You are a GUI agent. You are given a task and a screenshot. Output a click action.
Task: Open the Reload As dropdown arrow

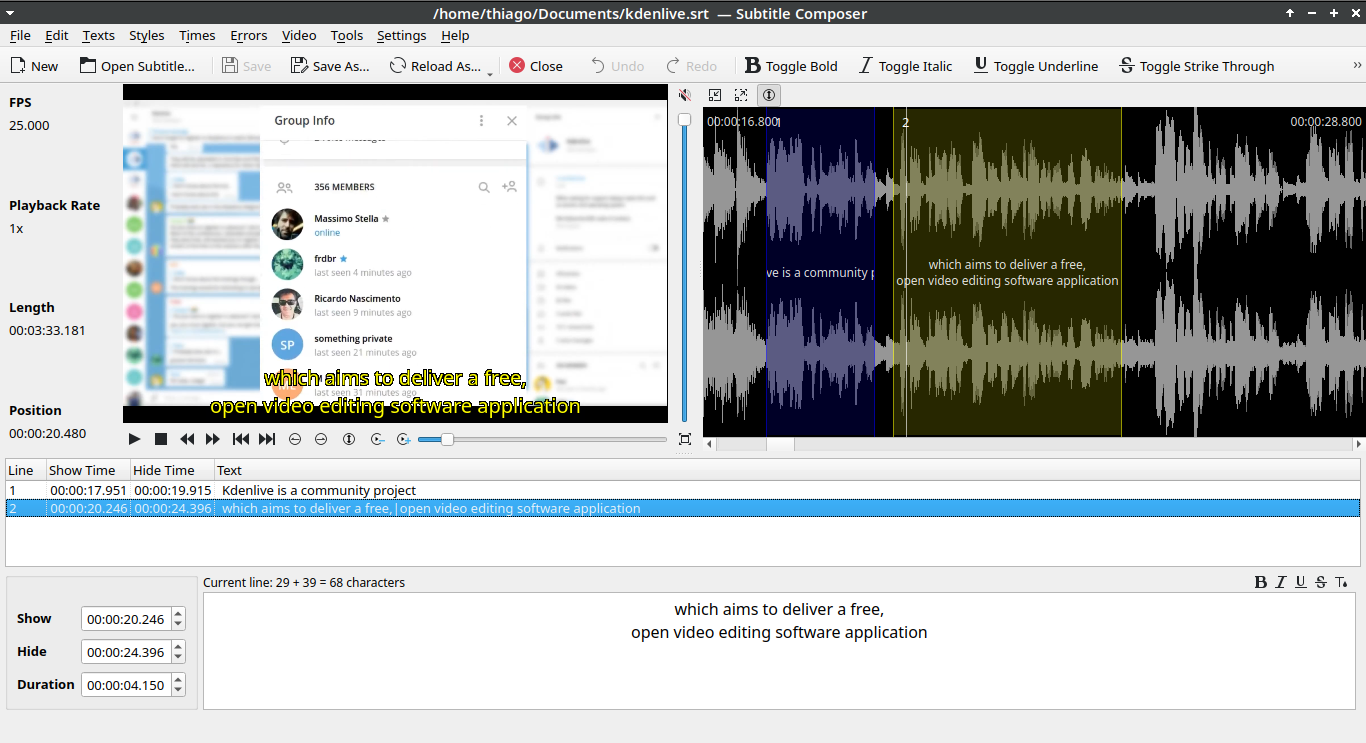tap(490, 73)
